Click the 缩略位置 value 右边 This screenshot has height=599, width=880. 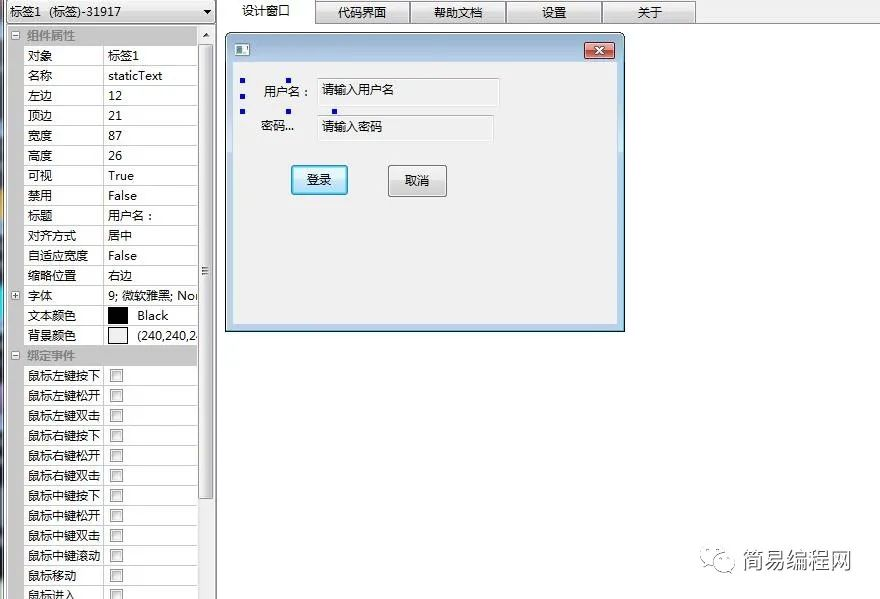[150, 276]
